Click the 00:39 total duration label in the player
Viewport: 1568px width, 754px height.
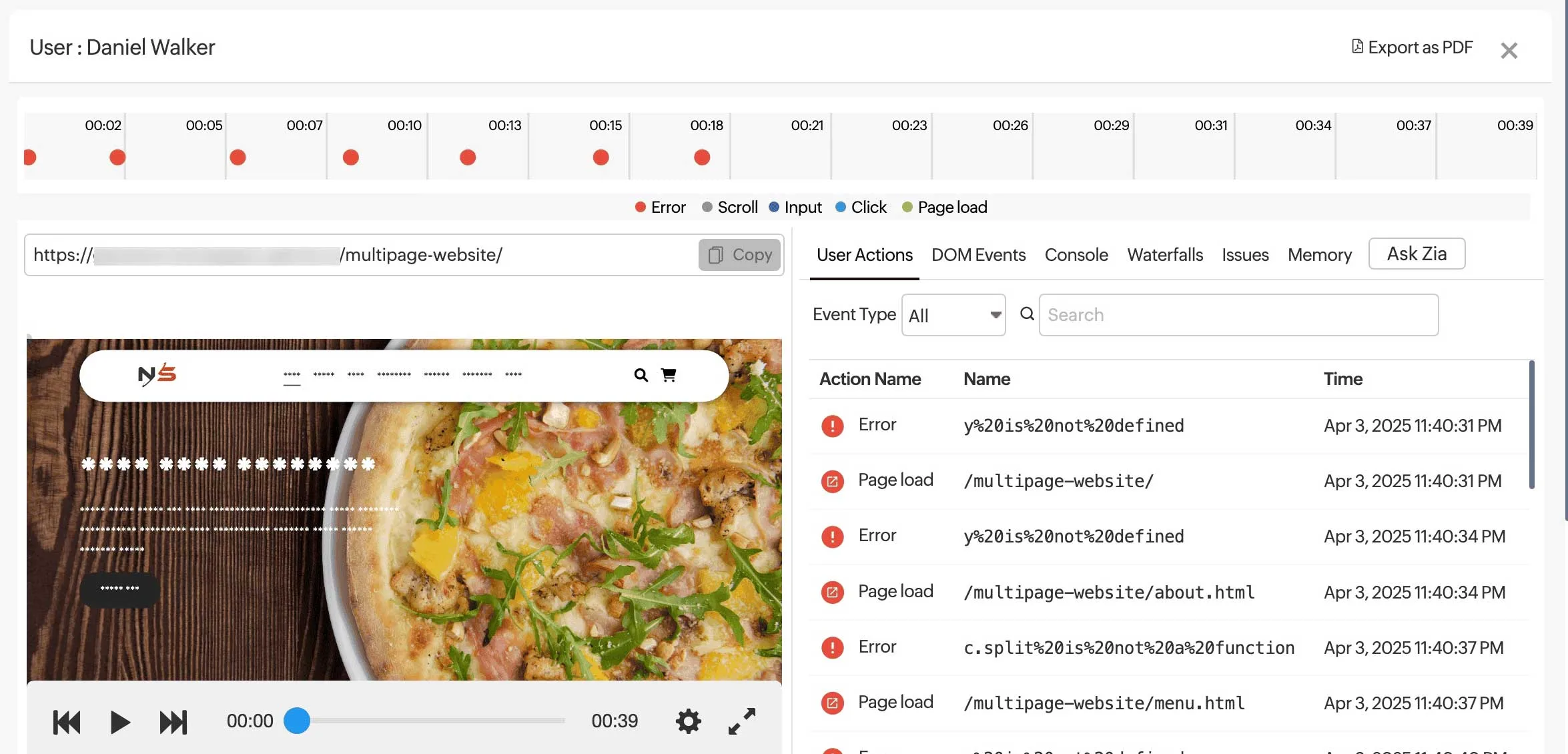pos(615,721)
